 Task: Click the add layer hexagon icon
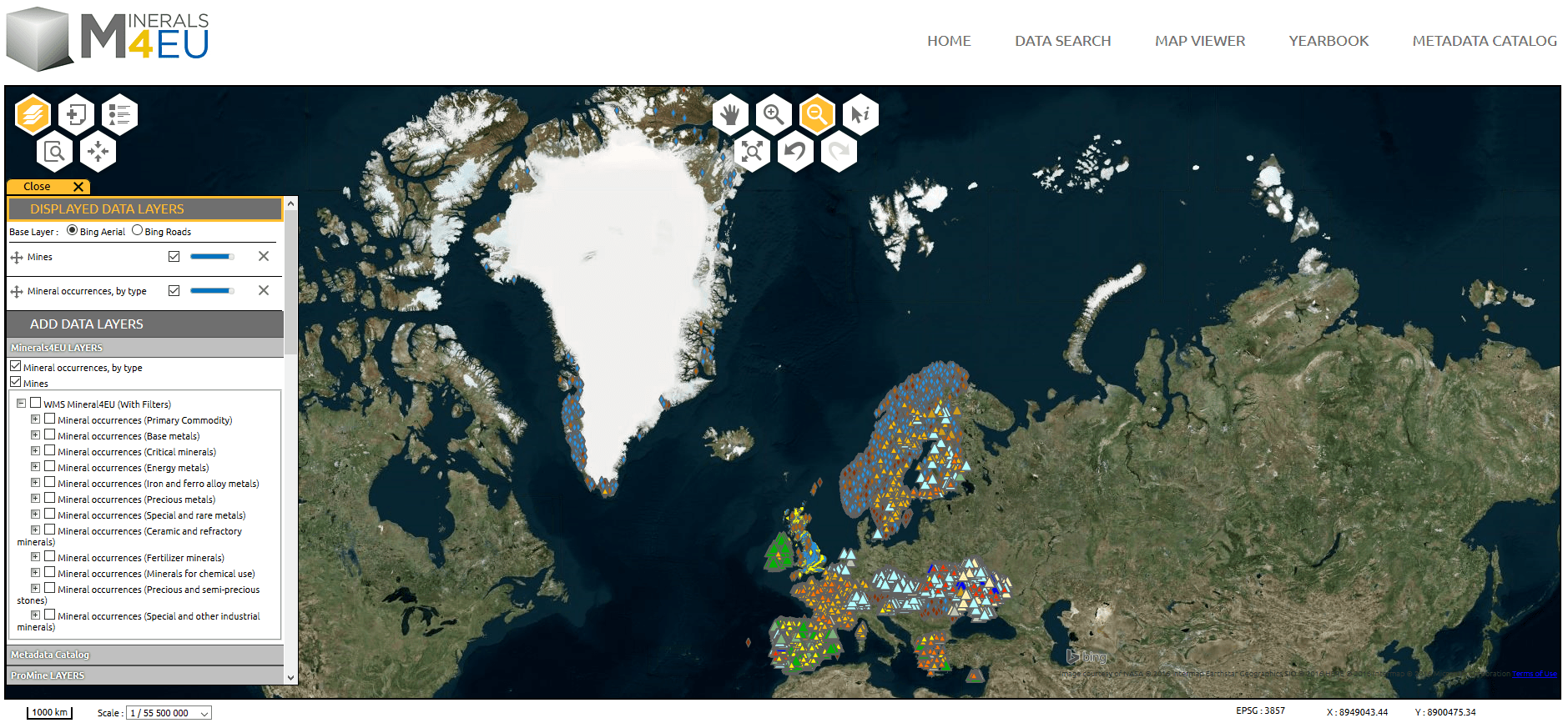pyautogui.click(x=76, y=114)
